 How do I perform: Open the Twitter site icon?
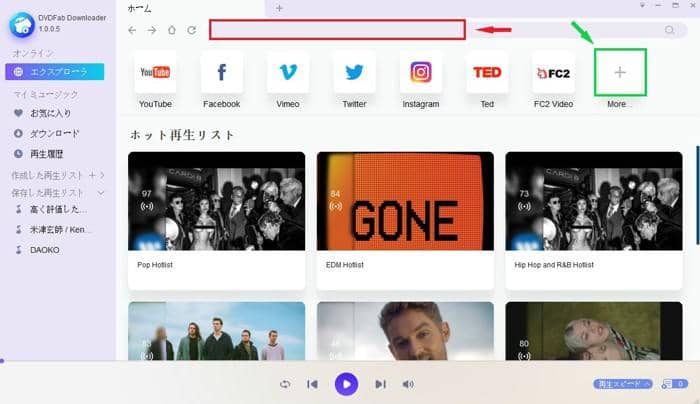point(354,72)
